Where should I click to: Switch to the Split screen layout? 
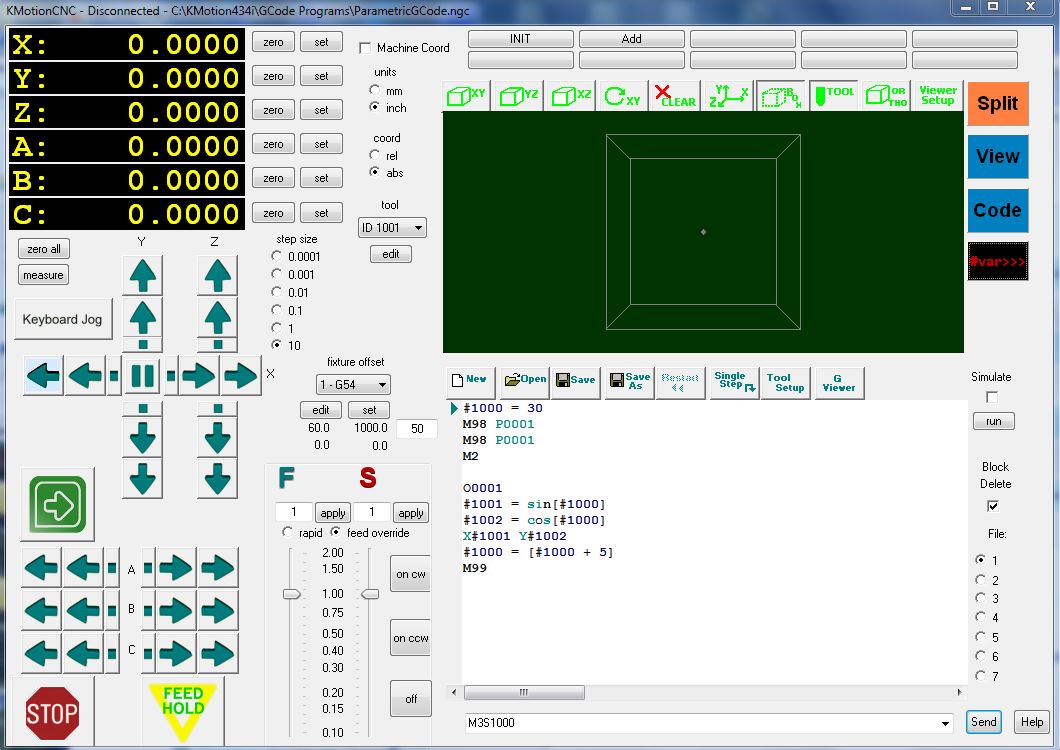tap(997, 103)
